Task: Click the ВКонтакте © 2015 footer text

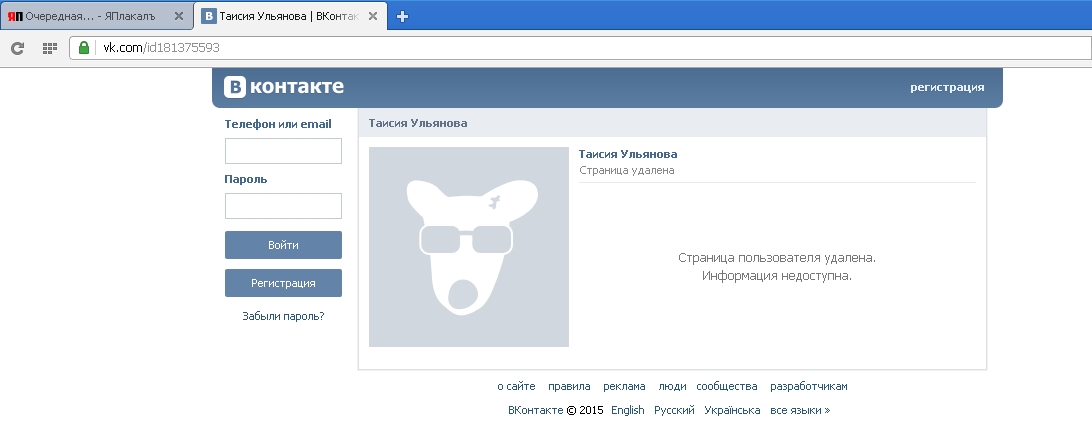Action: [555, 410]
